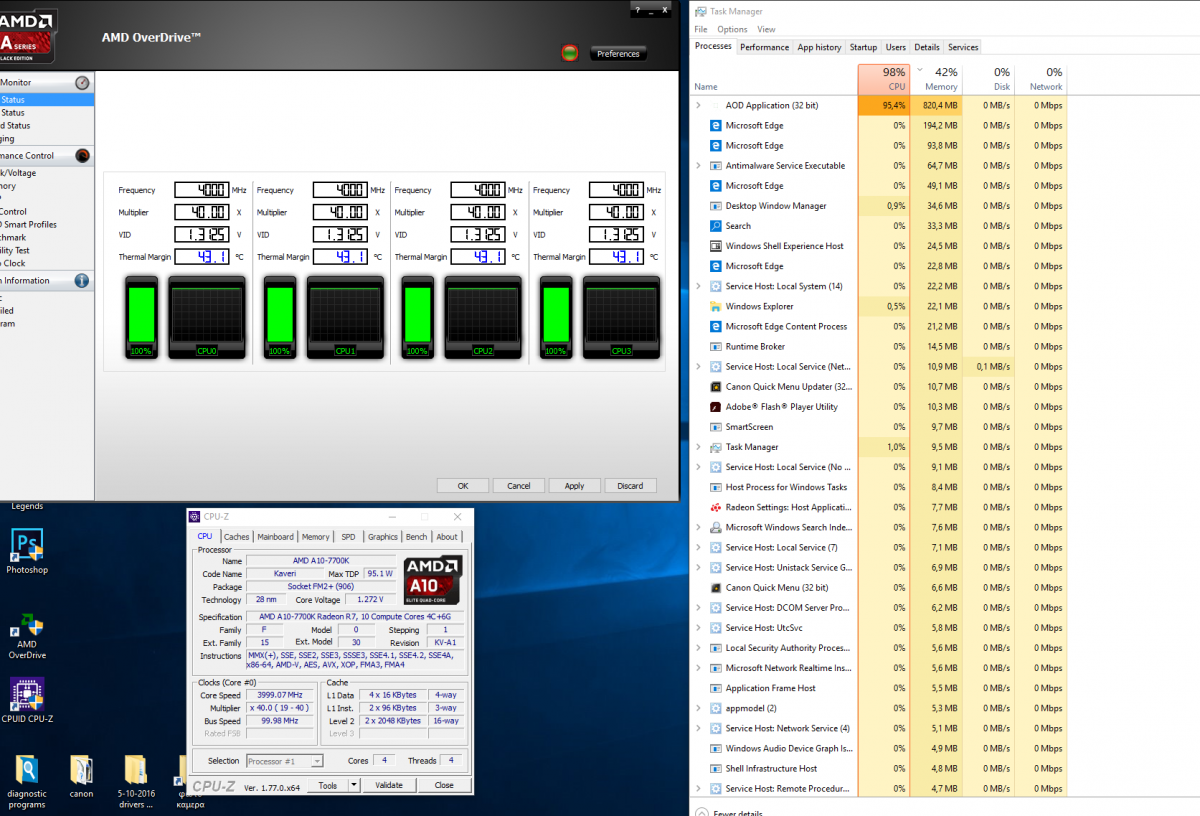Open the Tools dropdown arrow in CPU-Z
The image size is (1200, 816).
point(354,786)
